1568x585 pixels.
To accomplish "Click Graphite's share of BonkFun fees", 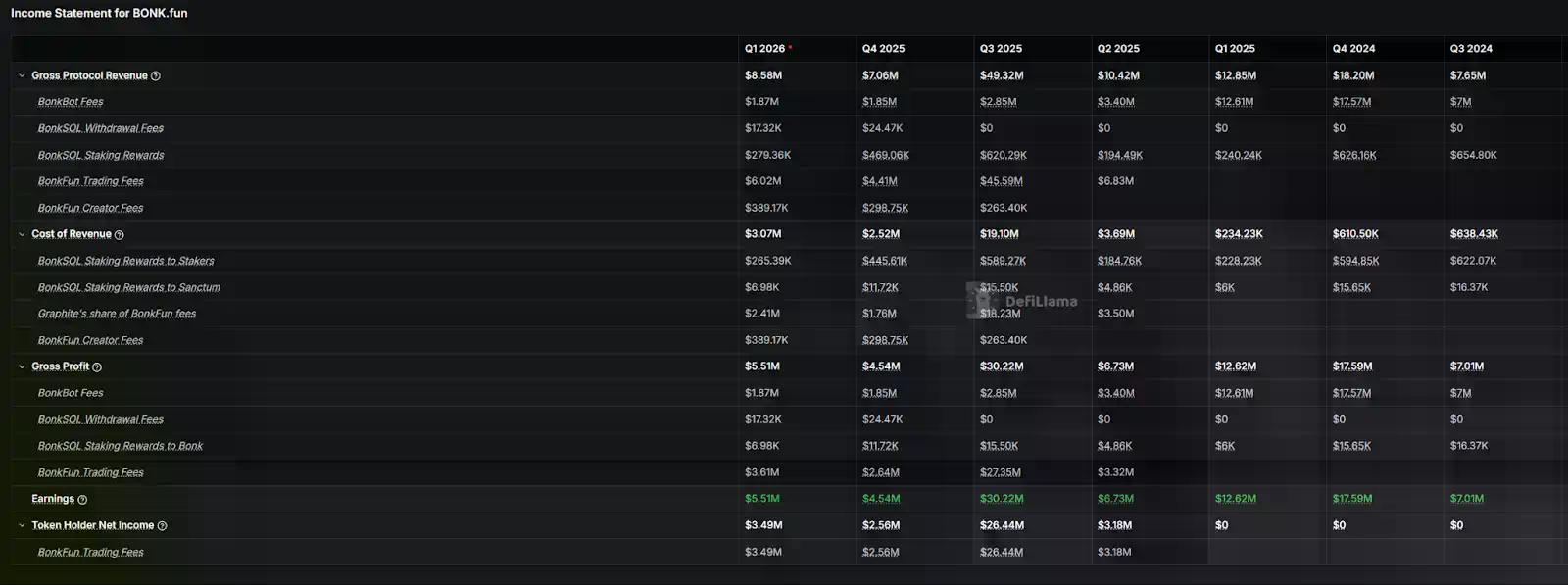I will pyautogui.click(x=117, y=314).
